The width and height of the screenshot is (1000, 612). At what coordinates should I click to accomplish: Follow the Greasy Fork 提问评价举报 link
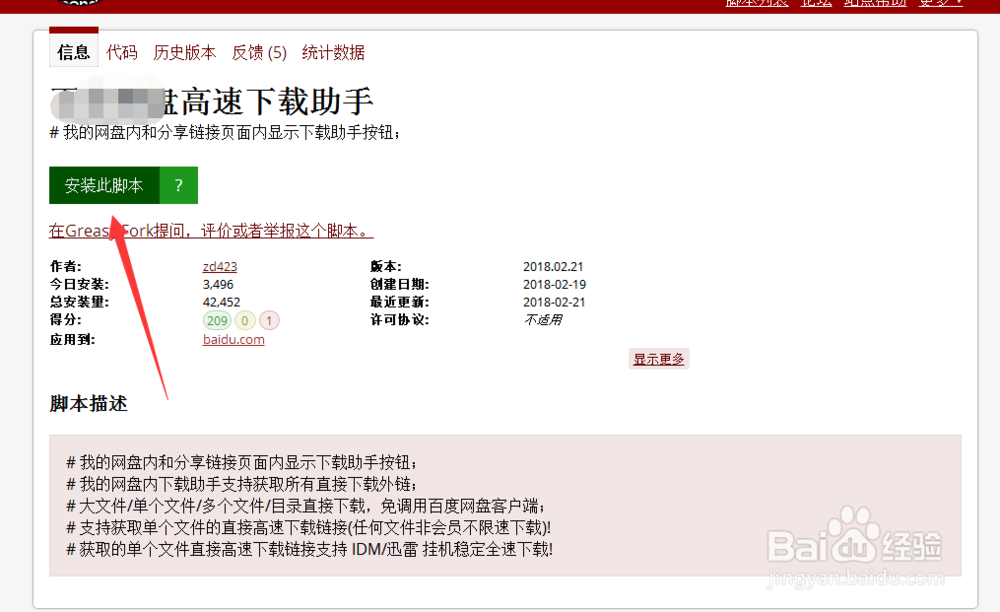click(211, 230)
